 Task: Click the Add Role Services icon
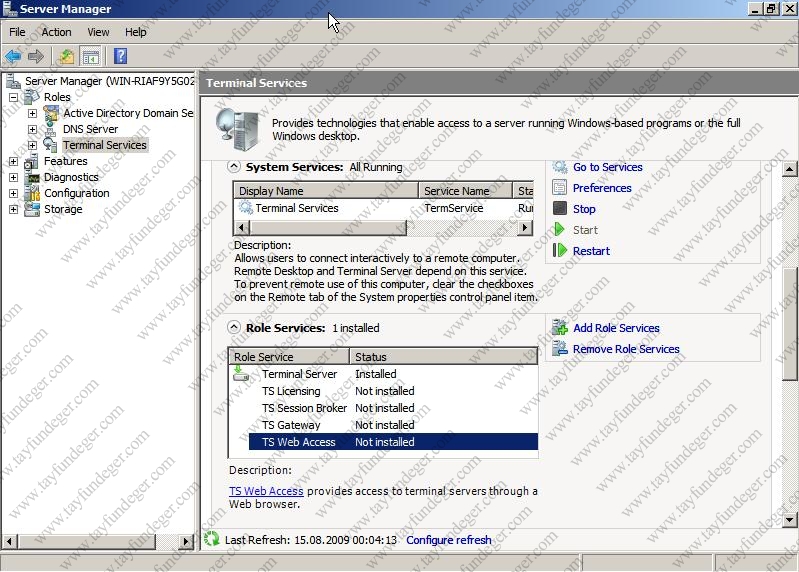[x=560, y=328]
